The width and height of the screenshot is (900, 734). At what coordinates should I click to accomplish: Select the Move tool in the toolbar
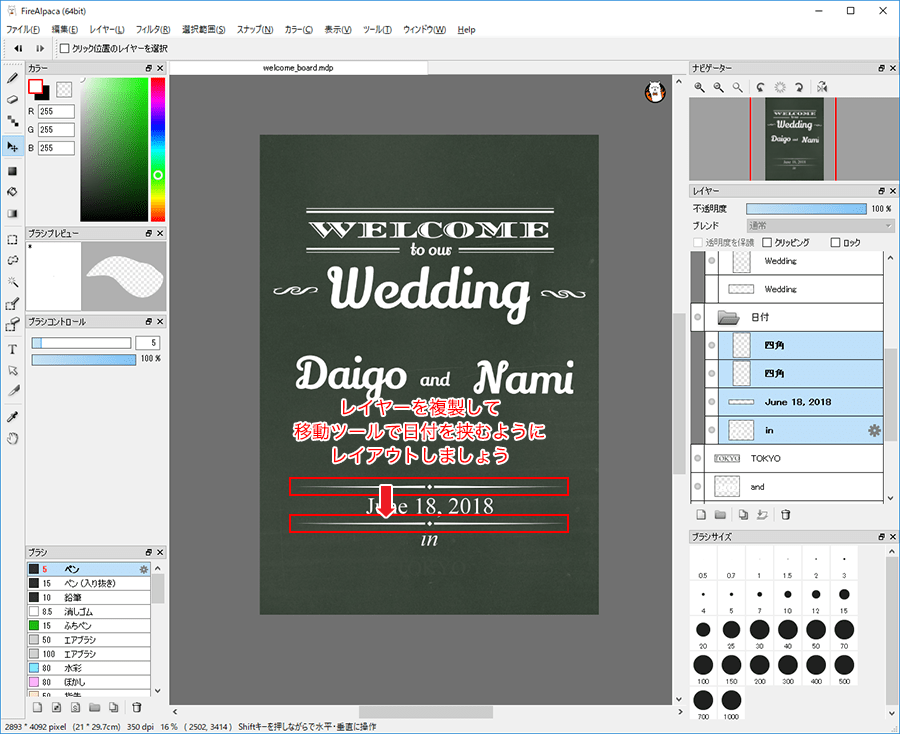tap(13, 147)
